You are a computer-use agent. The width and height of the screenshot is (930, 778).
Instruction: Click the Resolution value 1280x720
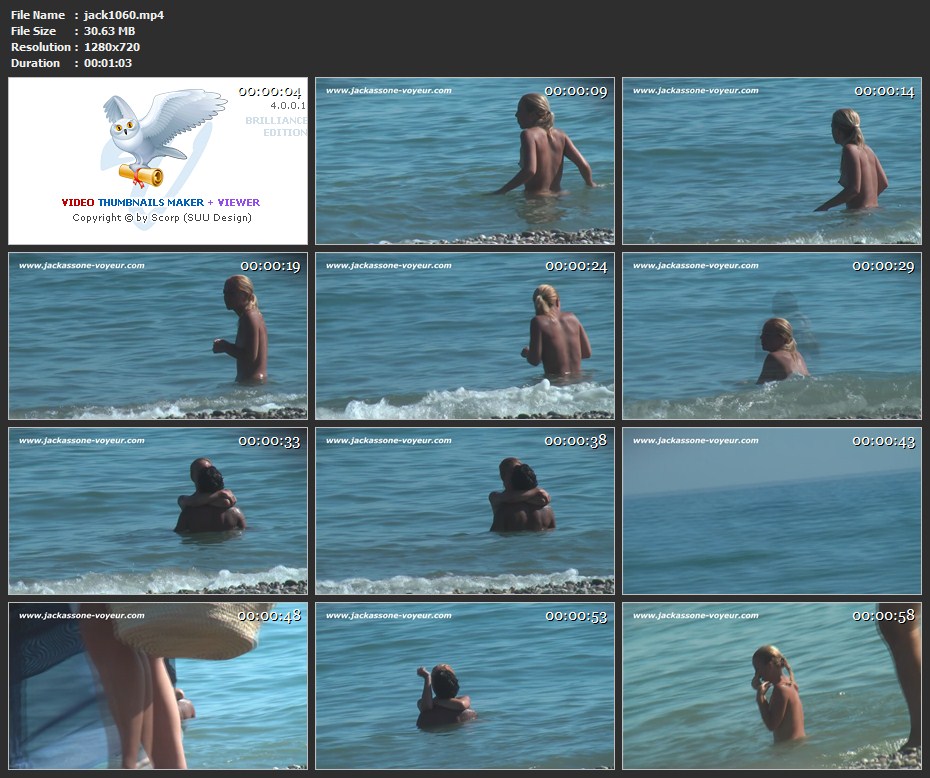click(112, 47)
